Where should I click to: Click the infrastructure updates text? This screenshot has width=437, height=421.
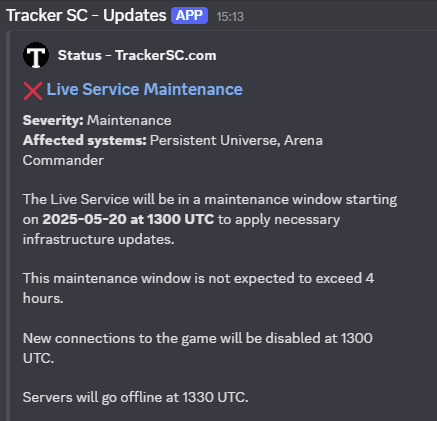coord(98,239)
